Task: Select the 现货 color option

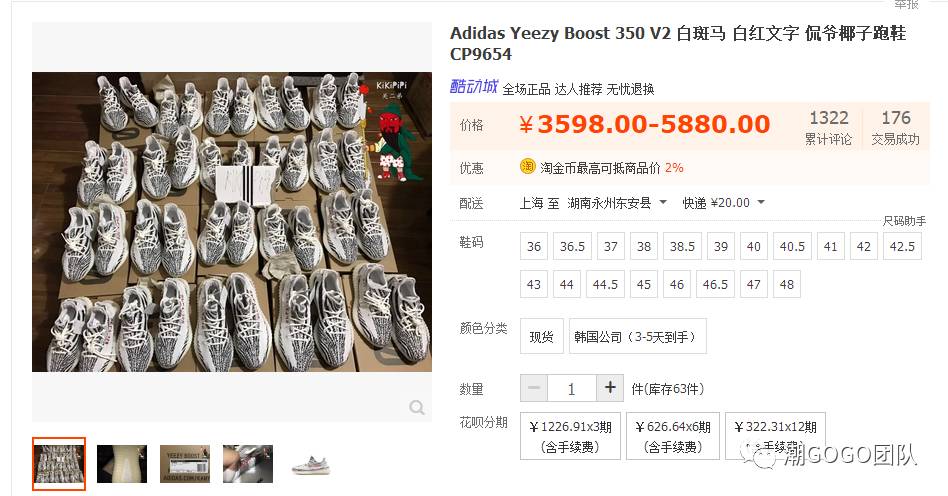Action: (542, 336)
